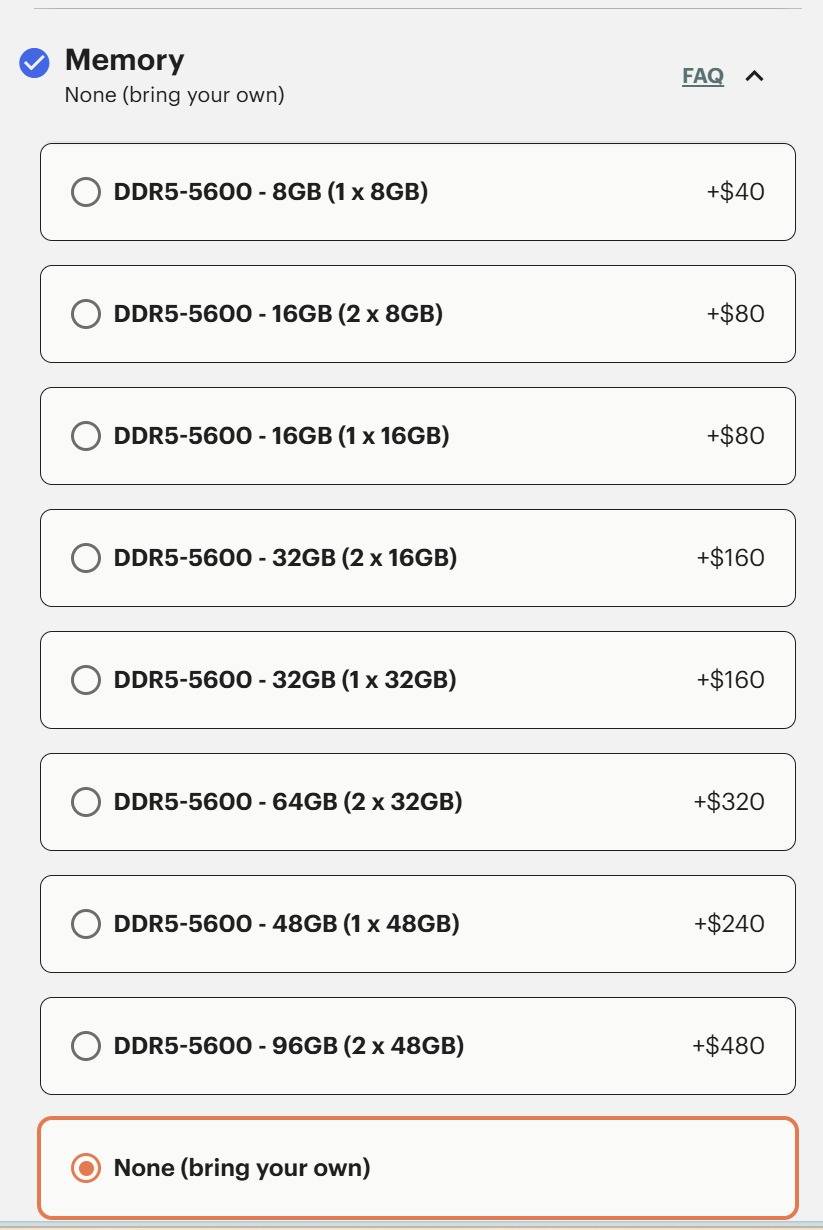Select DDR5-5600 32GB (2 x 16GB) radio
Viewport: 823px width, 1230px height.
(86, 558)
